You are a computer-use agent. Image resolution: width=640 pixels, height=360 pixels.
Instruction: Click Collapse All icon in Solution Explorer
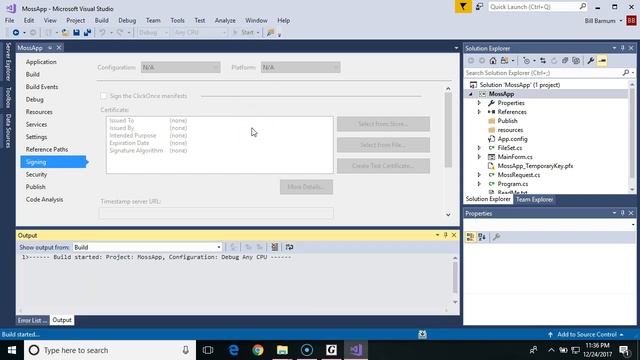565,61
